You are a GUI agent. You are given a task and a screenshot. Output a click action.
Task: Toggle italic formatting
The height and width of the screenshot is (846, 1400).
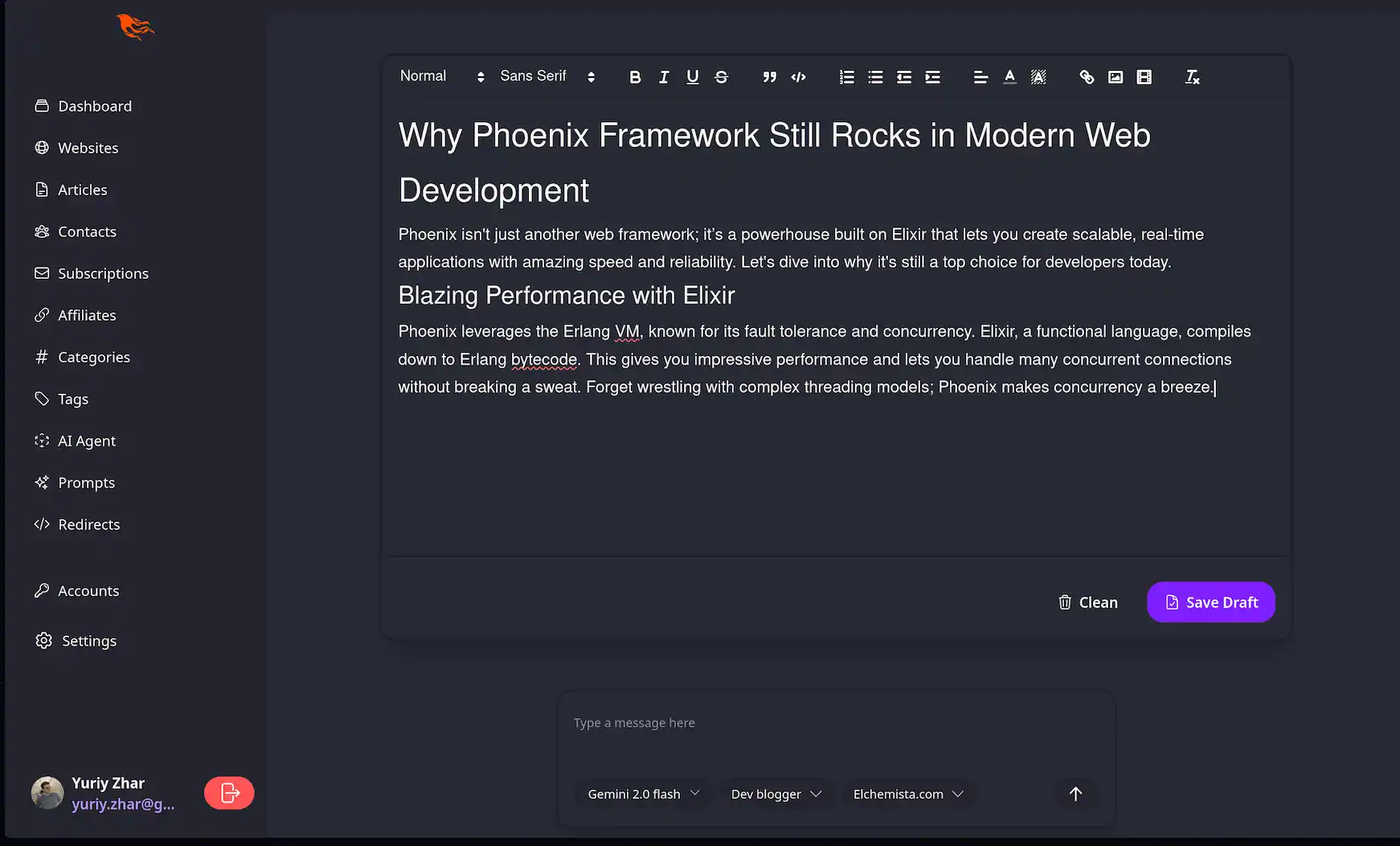coord(664,76)
